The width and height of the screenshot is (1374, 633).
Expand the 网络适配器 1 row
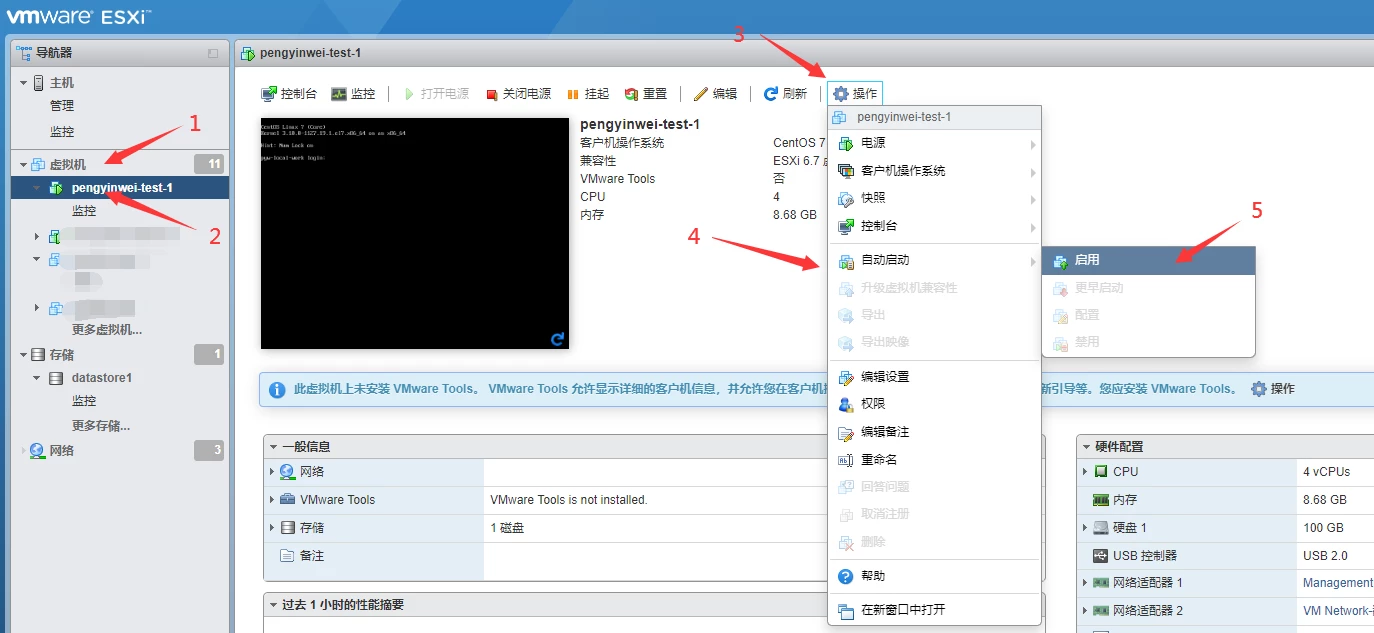coord(1085,583)
